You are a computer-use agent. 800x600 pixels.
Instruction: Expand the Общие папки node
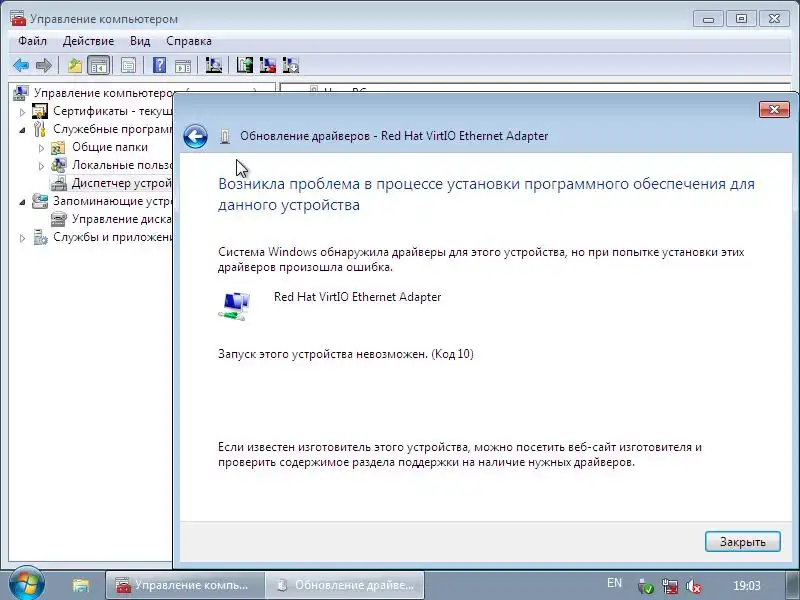41,148
